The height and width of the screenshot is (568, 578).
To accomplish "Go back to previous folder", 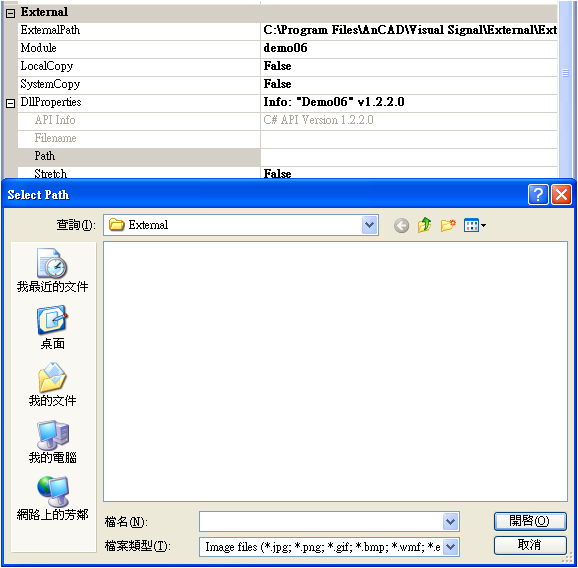I will point(401,225).
